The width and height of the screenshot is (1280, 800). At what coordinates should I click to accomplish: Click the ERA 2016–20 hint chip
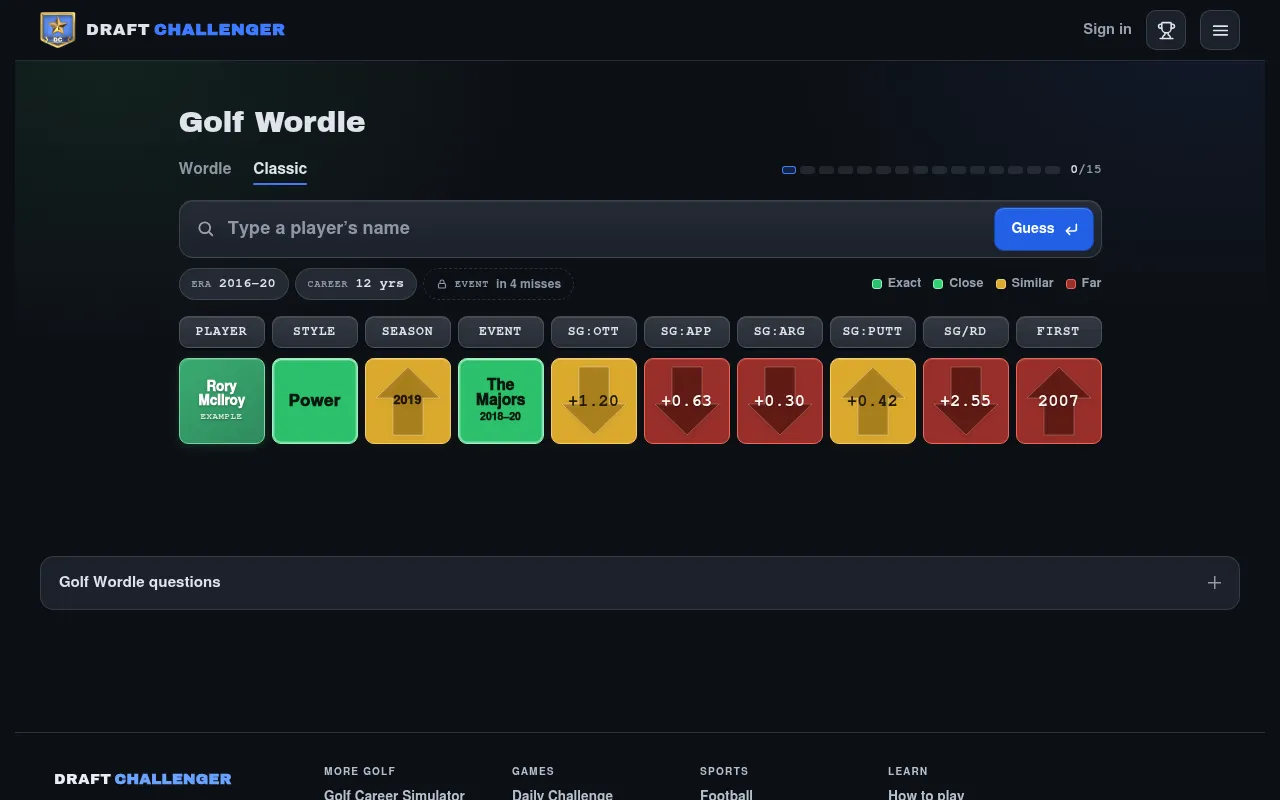234,284
